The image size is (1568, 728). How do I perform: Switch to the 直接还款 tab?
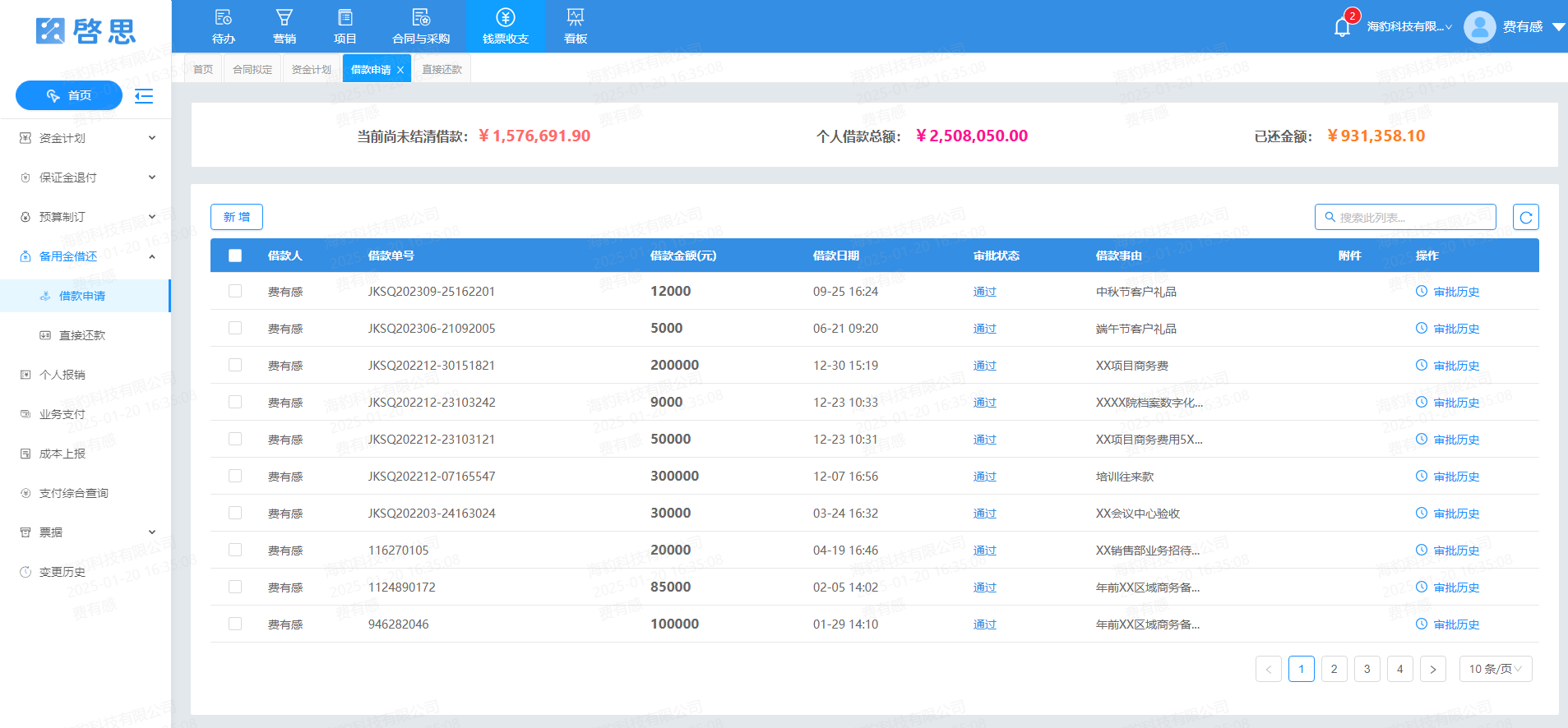tap(442, 69)
